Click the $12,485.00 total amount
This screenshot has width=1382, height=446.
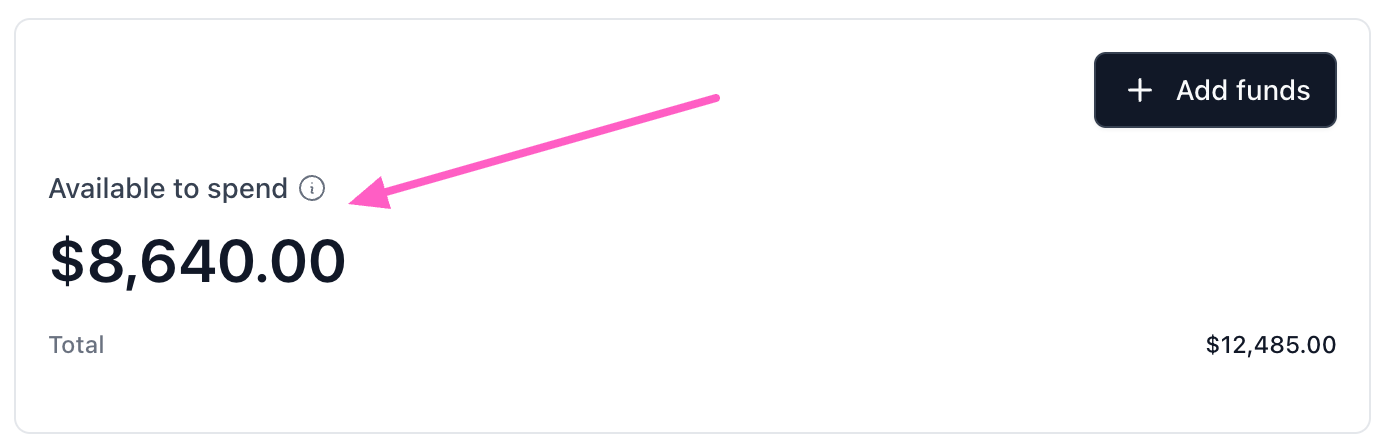pos(1271,345)
